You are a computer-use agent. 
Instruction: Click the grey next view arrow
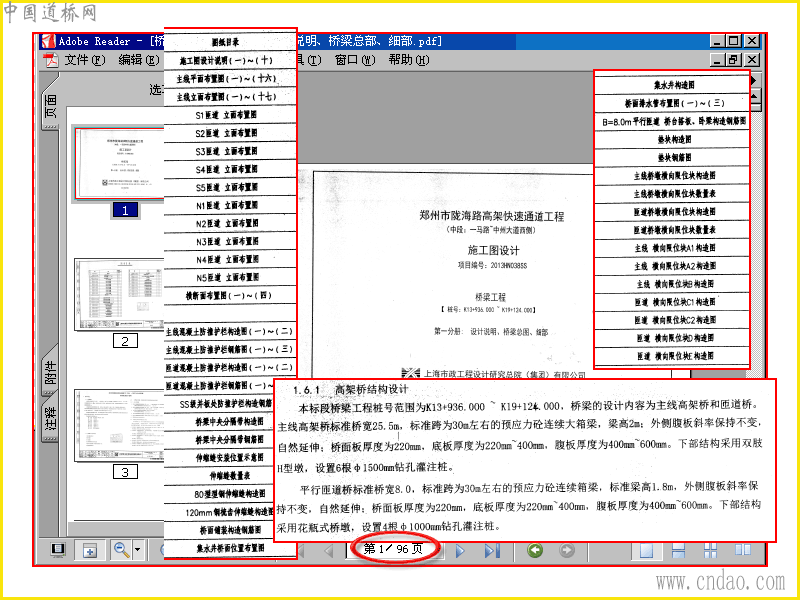point(566,550)
